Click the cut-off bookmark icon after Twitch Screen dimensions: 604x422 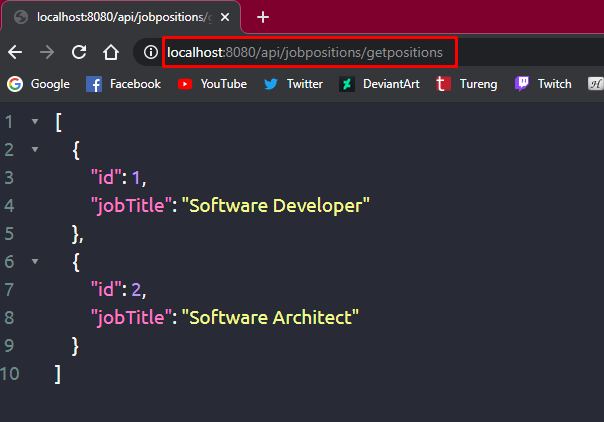596,84
